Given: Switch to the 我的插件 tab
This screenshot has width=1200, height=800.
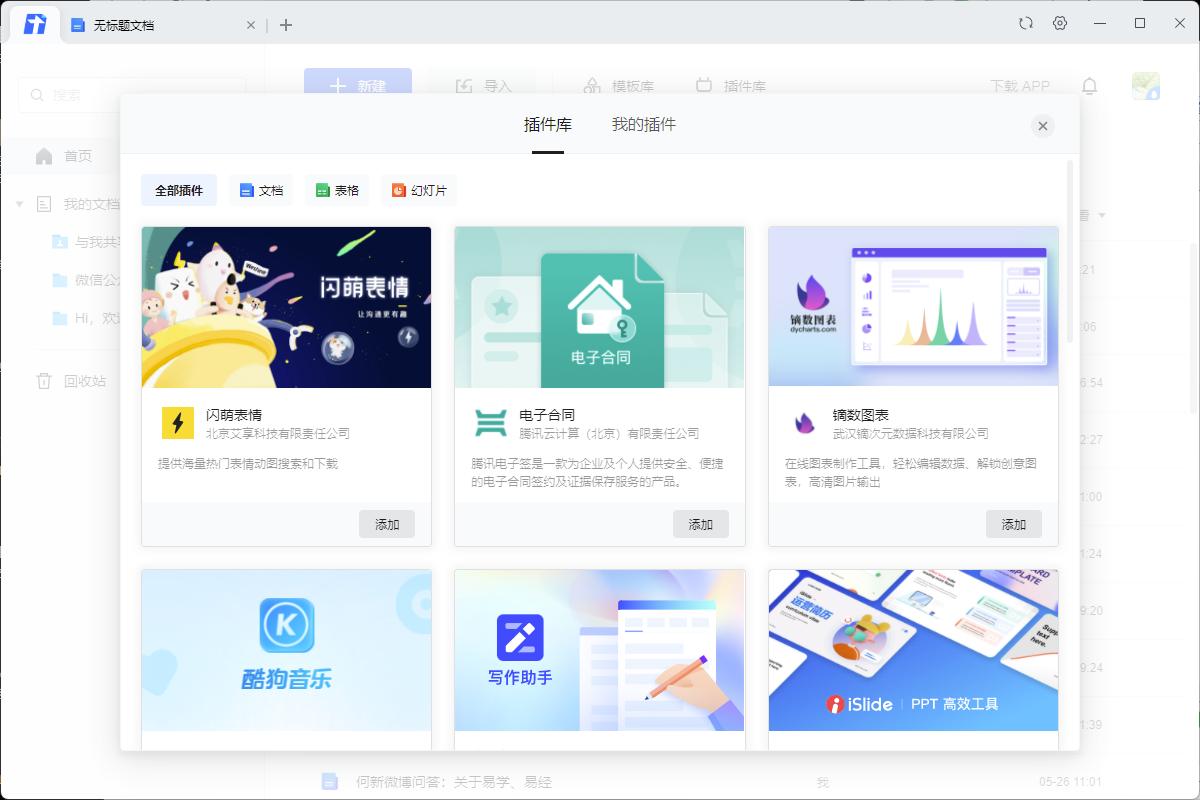Looking at the screenshot, I should (643, 124).
